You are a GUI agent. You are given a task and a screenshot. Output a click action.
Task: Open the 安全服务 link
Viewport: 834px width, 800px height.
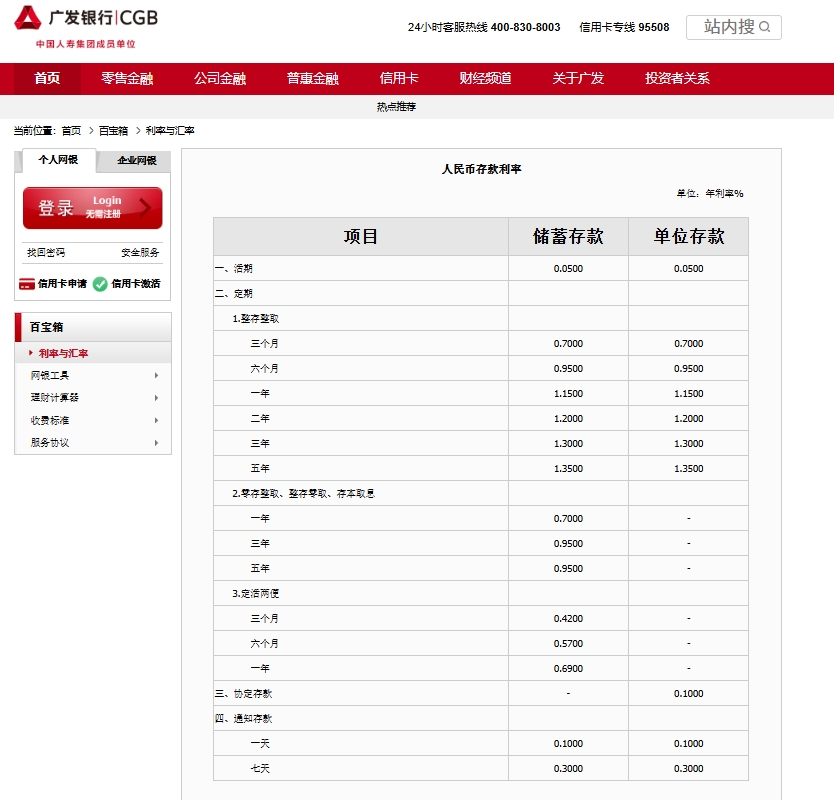click(140, 253)
